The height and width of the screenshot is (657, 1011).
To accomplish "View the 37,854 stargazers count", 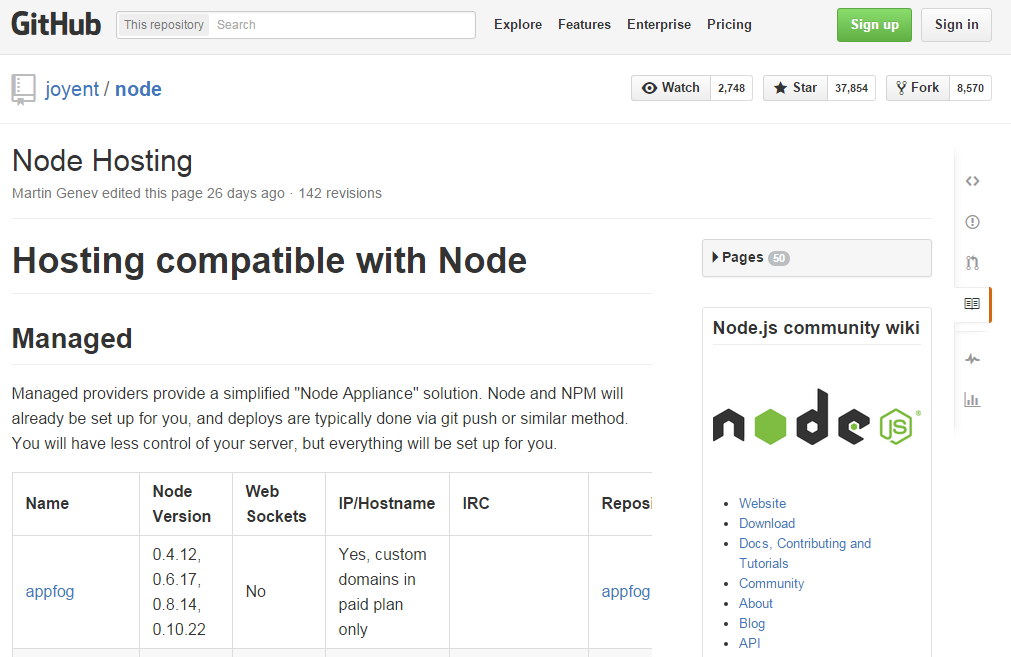I will point(851,88).
